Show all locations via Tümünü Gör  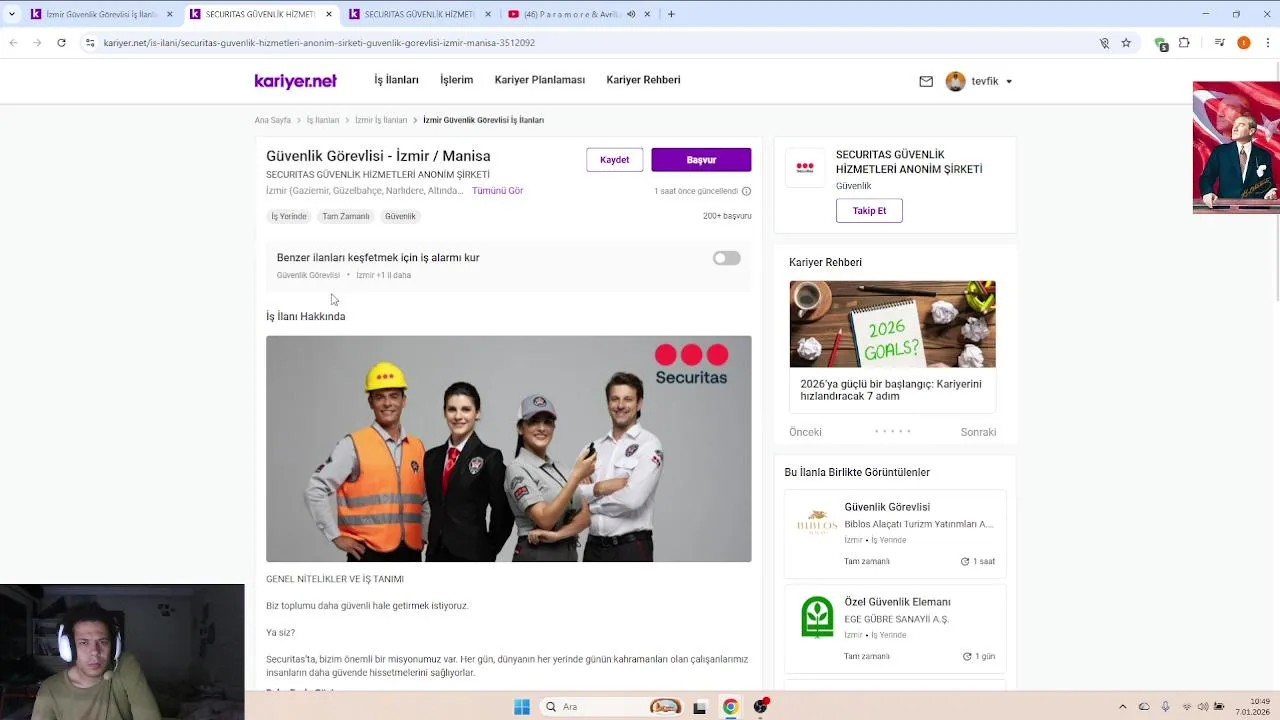(x=497, y=191)
